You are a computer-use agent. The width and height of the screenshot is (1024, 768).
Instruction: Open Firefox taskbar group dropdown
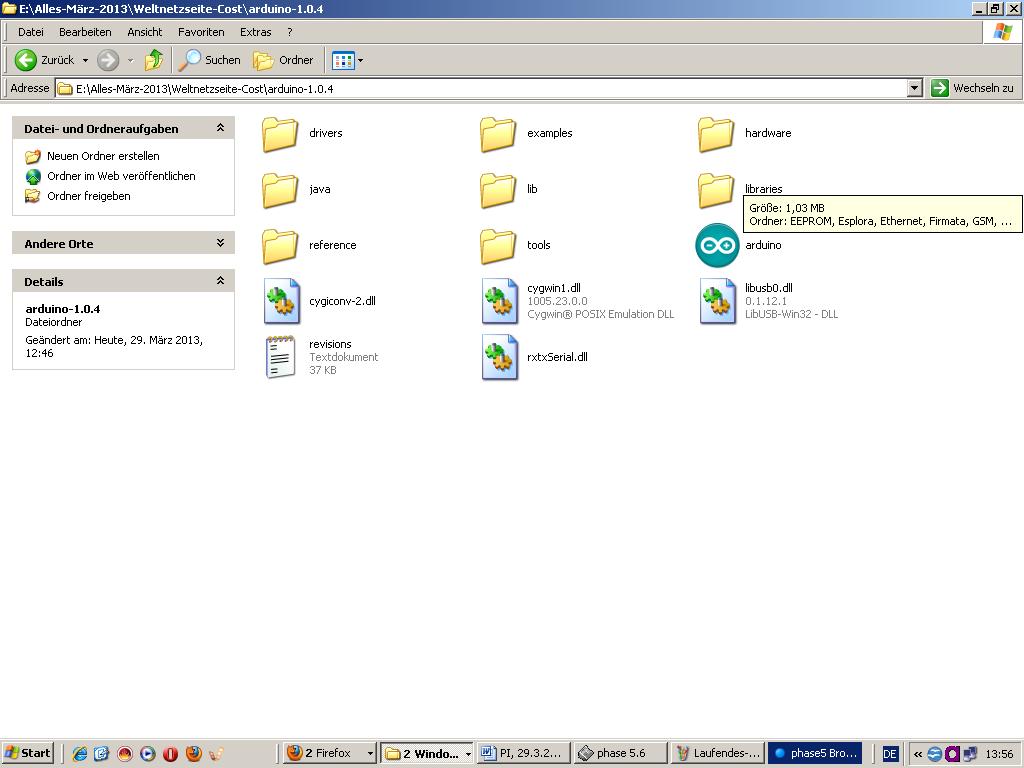point(370,753)
